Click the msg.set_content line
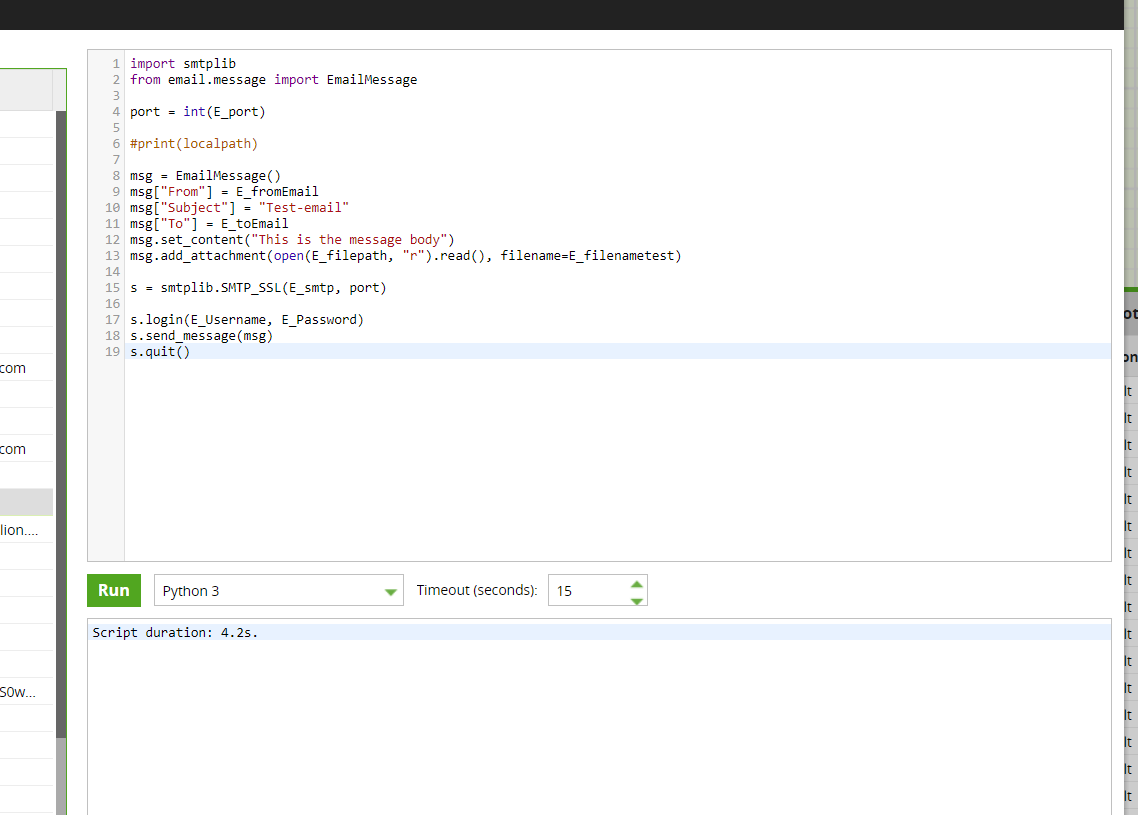The width and height of the screenshot is (1138, 815). coord(292,239)
